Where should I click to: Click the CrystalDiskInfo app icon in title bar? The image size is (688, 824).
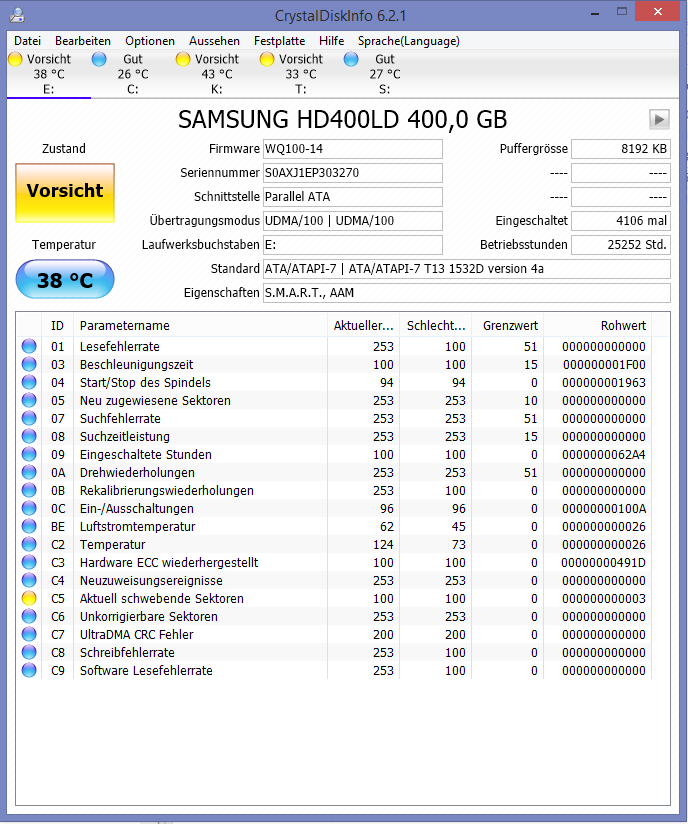[x=17, y=15]
